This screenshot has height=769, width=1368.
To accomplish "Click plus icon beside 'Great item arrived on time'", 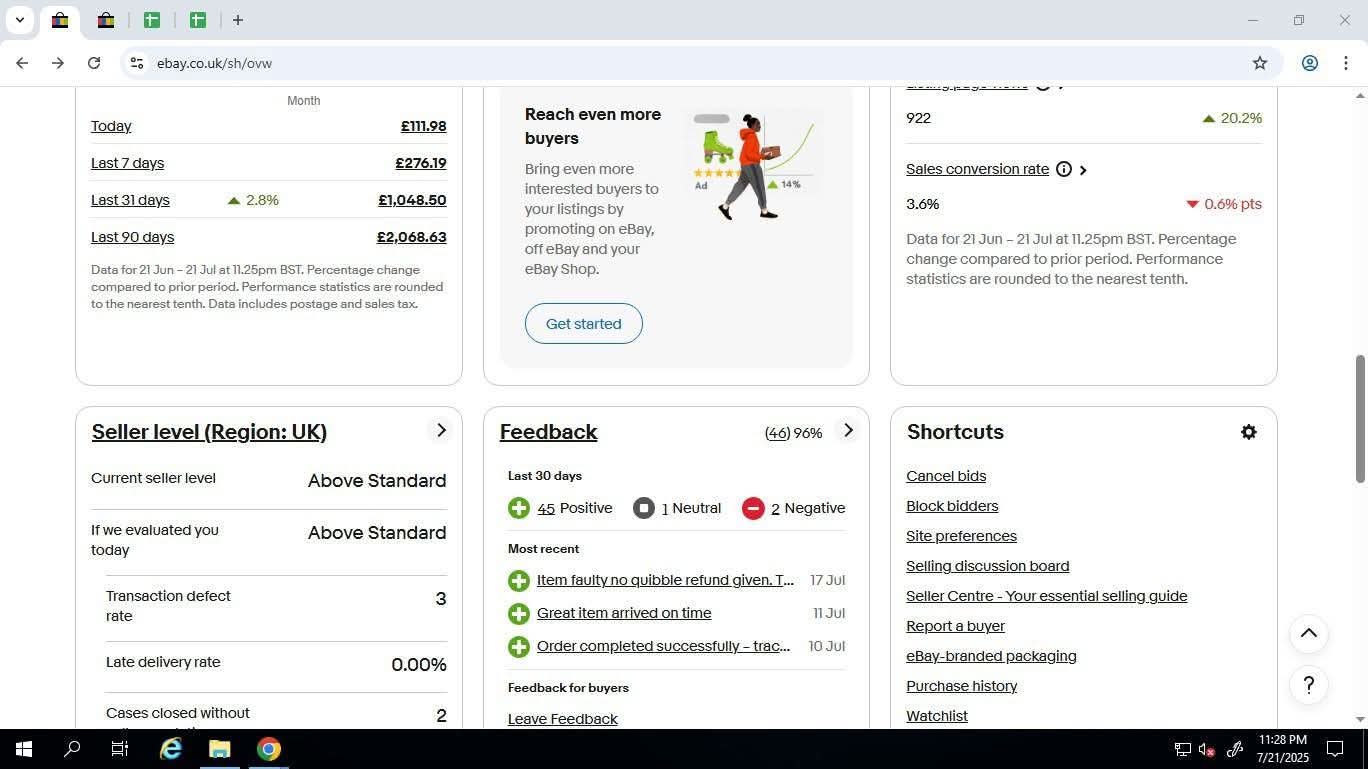I will [519, 613].
